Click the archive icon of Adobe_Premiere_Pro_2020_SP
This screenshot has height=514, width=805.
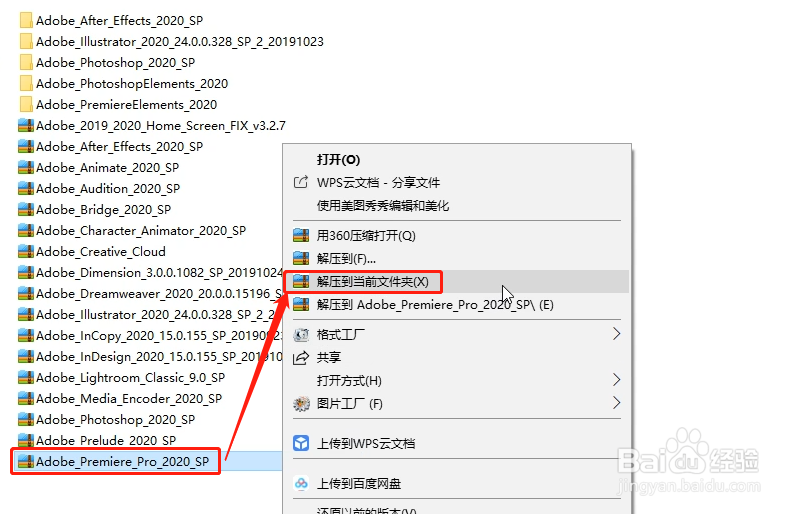26,462
